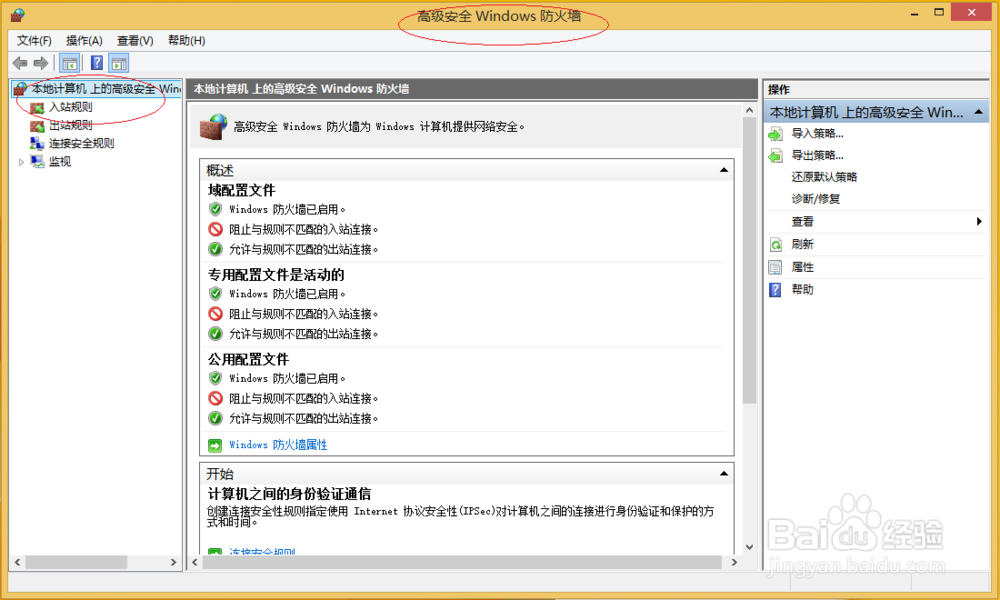This screenshot has width=1000, height=600.
Task: Open the 帮助(H) menu
Action: 185,40
